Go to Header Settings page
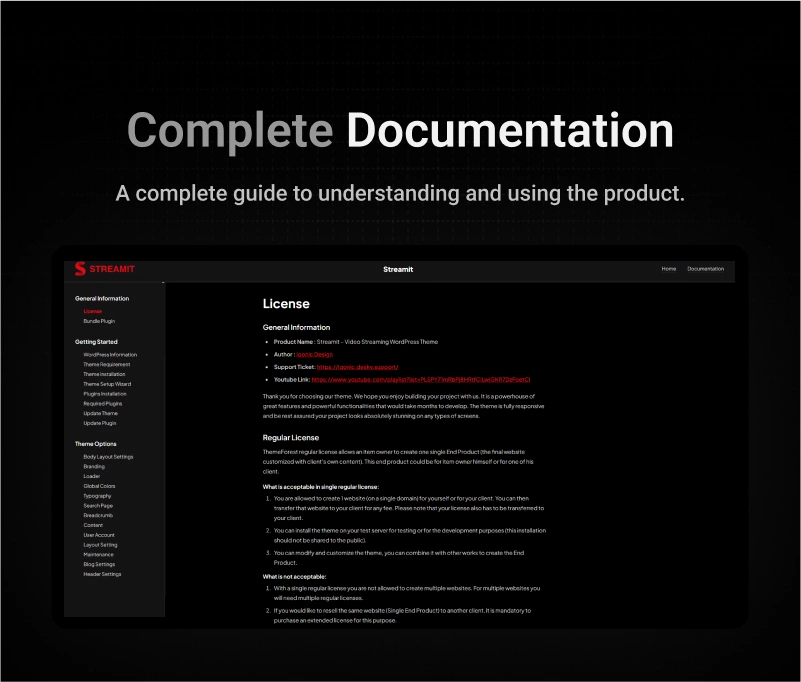801x682 pixels. click(102, 574)
